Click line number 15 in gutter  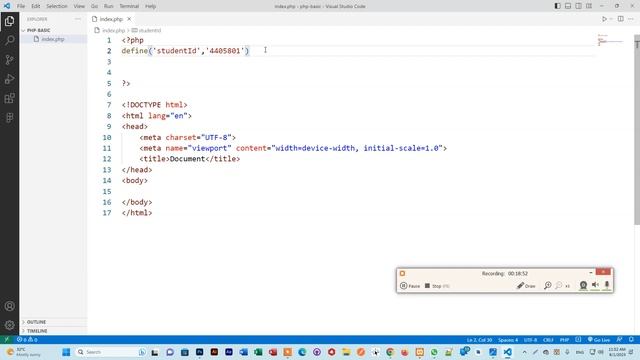click(x=107, y=191)
